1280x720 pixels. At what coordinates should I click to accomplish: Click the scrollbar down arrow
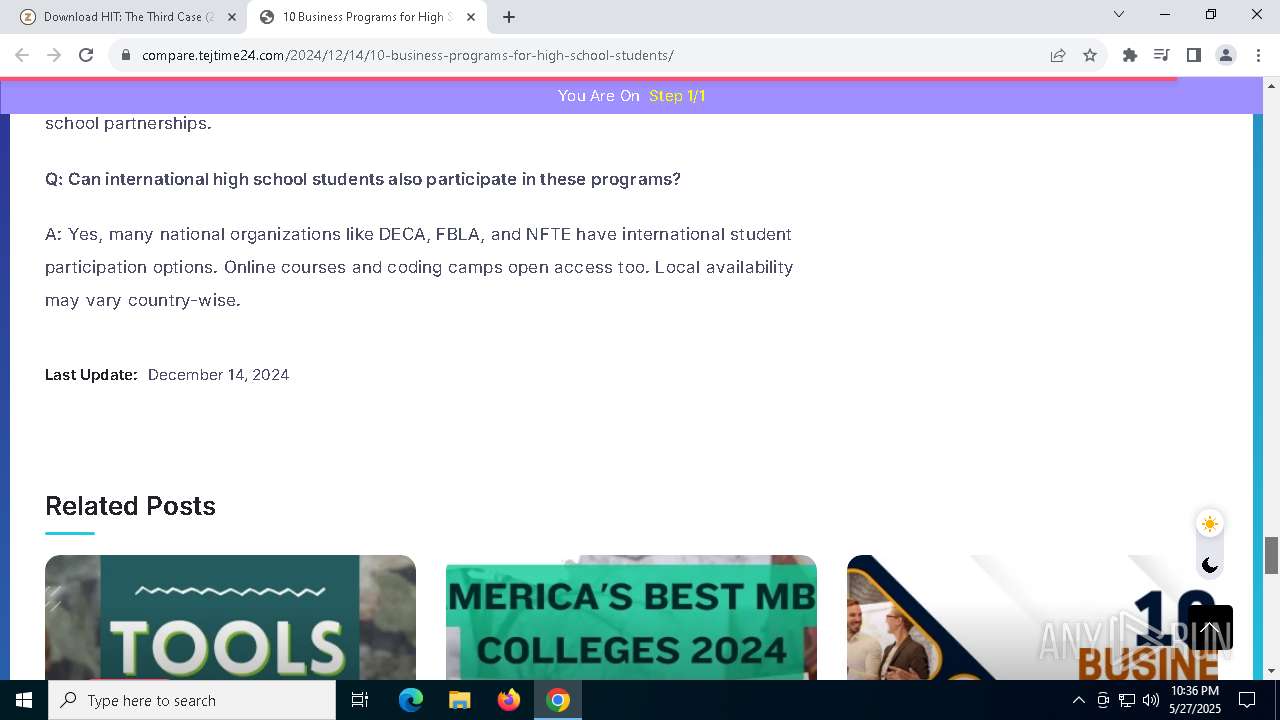1271,671
